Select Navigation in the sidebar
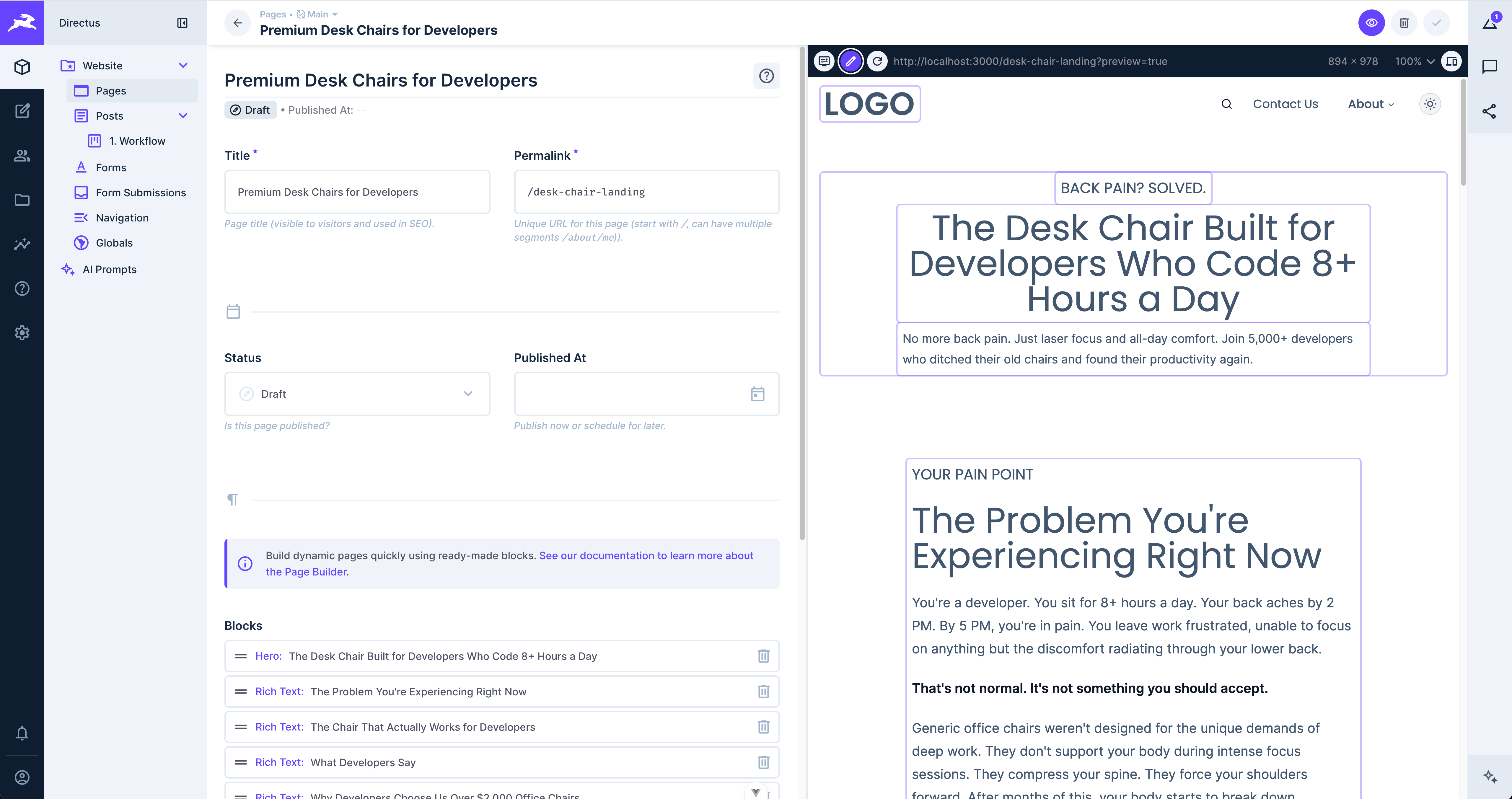 pos(122,218)
